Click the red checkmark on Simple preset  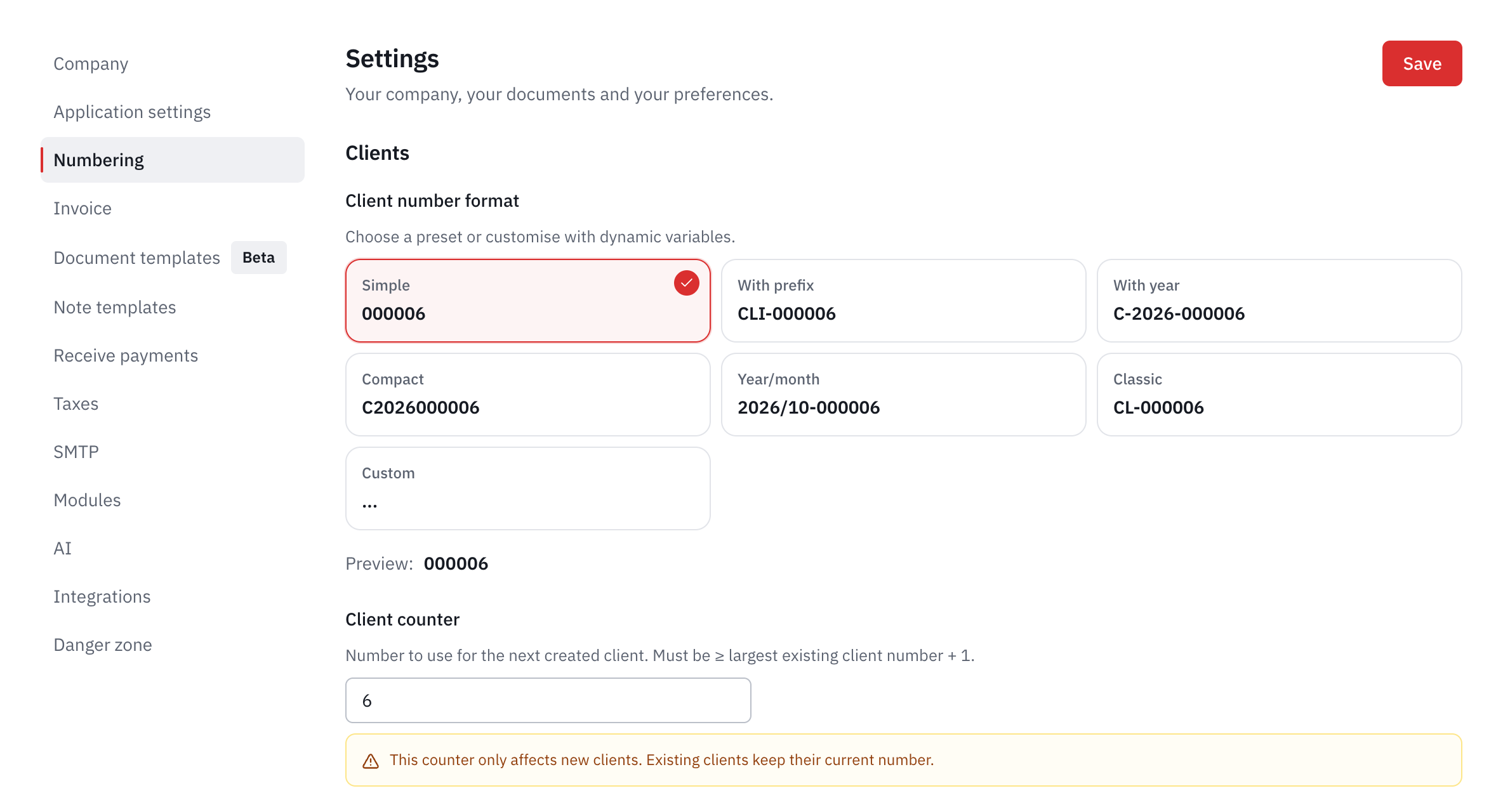click(x=686, y=283)
